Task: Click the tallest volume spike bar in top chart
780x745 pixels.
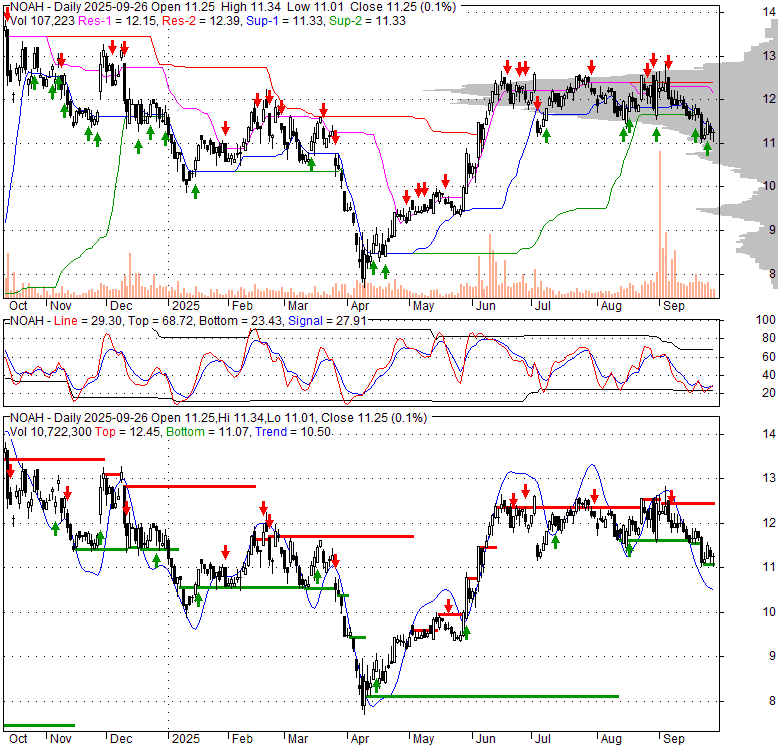Action: (660, 224)
